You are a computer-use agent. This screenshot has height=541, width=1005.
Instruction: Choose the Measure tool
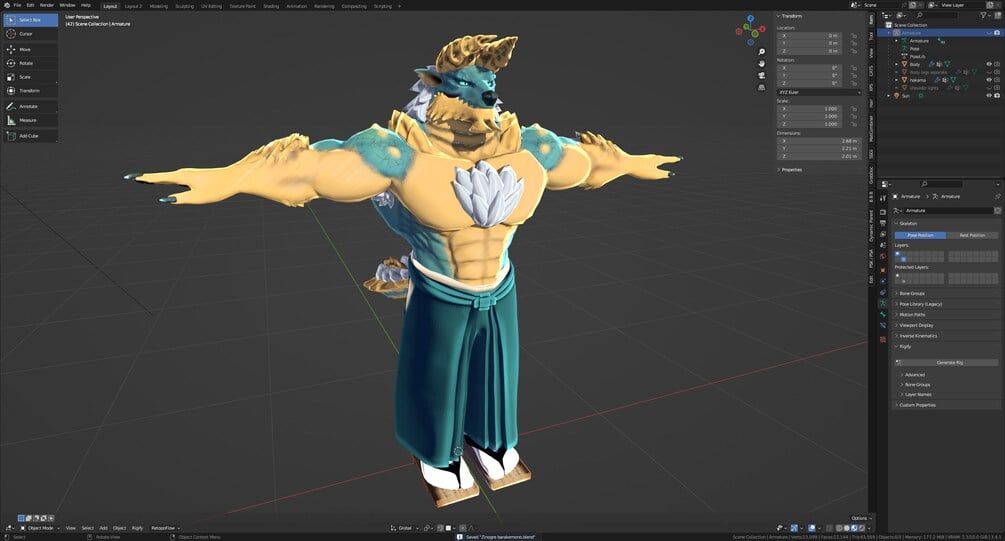(30, 121)
